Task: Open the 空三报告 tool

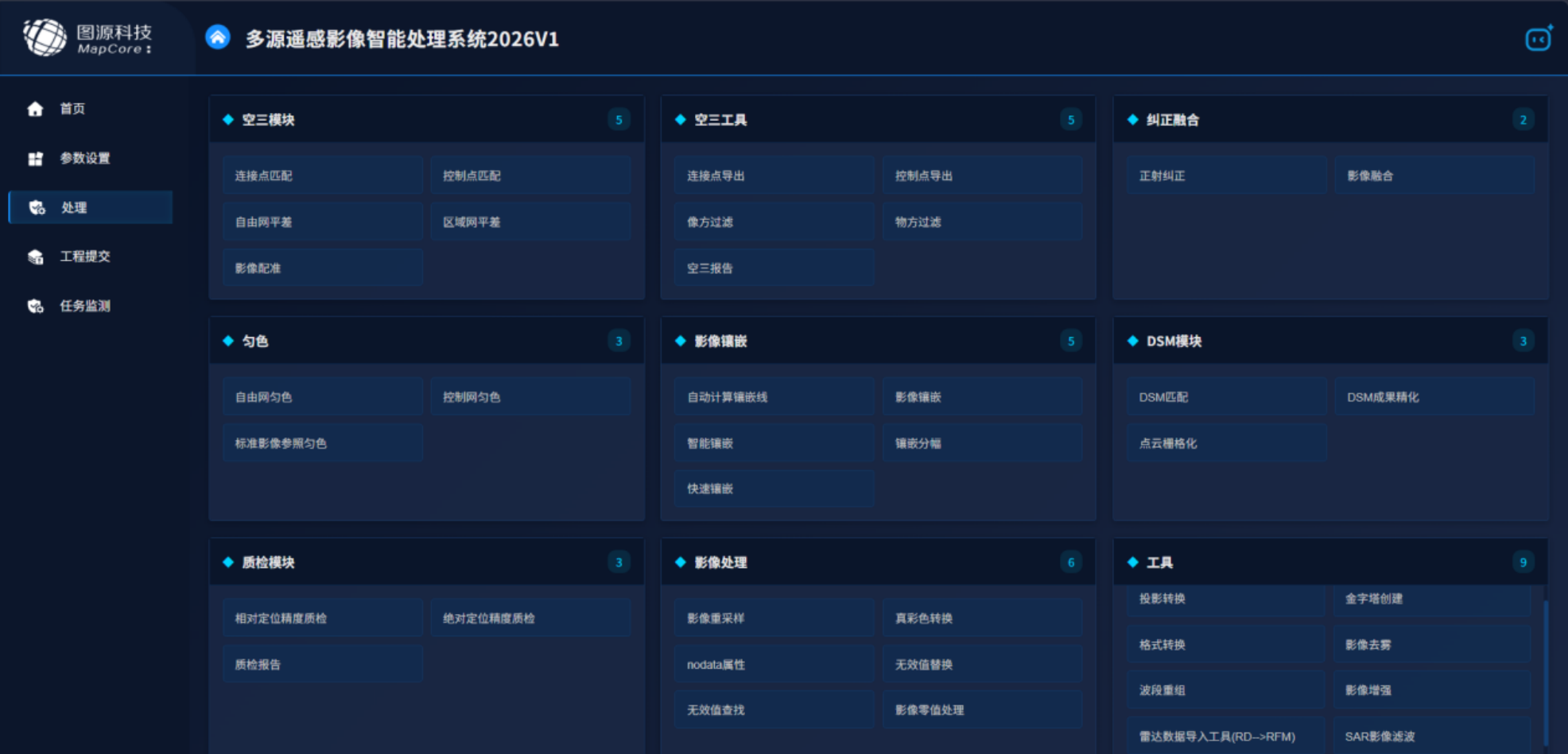Action: [x=775, y=268]
